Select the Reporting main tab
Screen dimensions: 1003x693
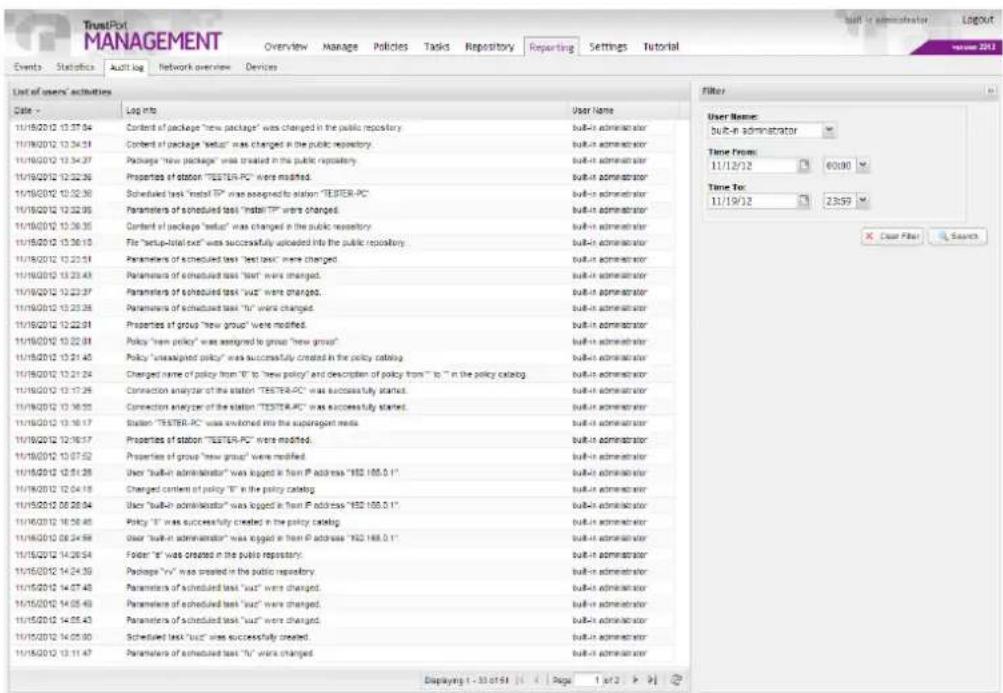[x=551, y=47]
